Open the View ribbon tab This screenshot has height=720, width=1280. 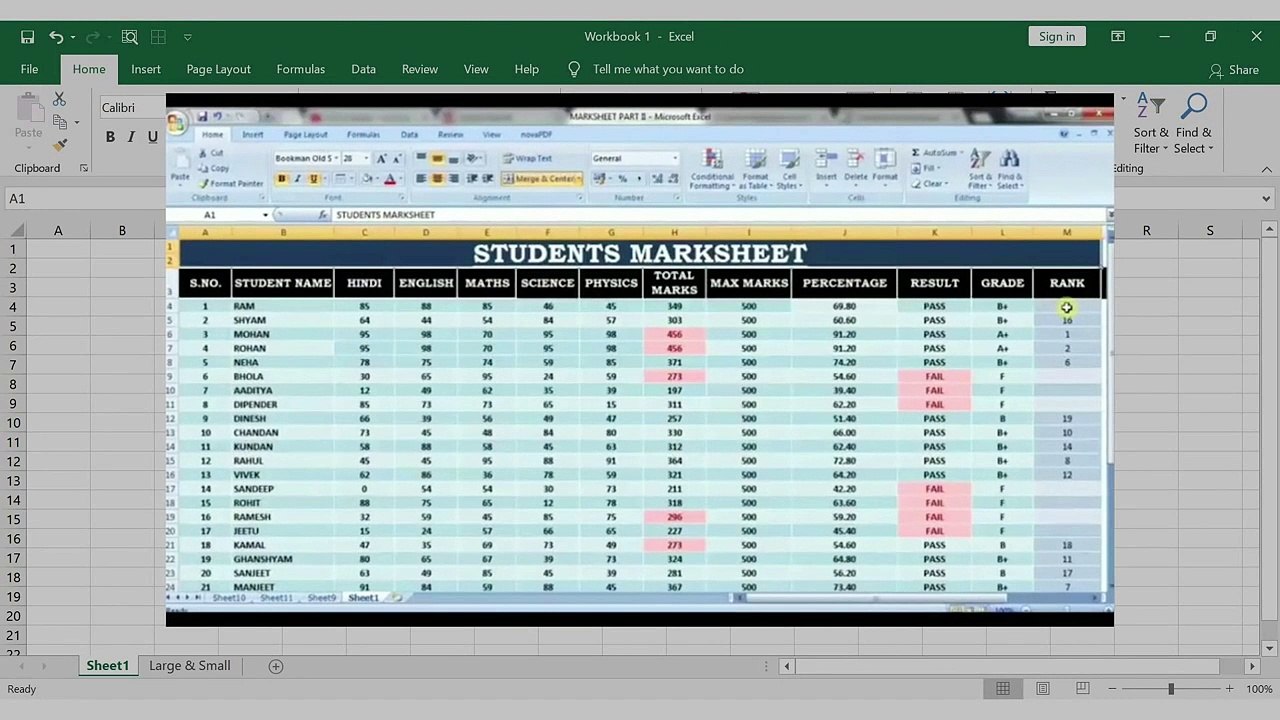pyautogui.click(x=476, y=69)
